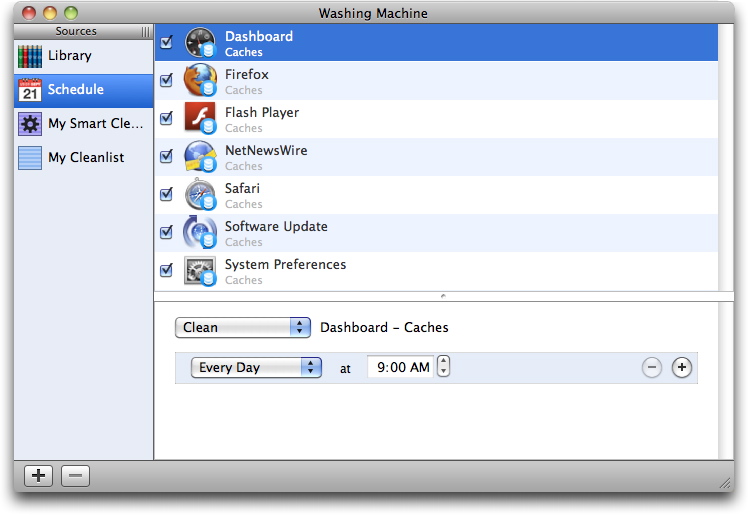Uncheck the Firefox caches checkbox
This screenshot has width=748, height=515.
click(x=166, y=80)
